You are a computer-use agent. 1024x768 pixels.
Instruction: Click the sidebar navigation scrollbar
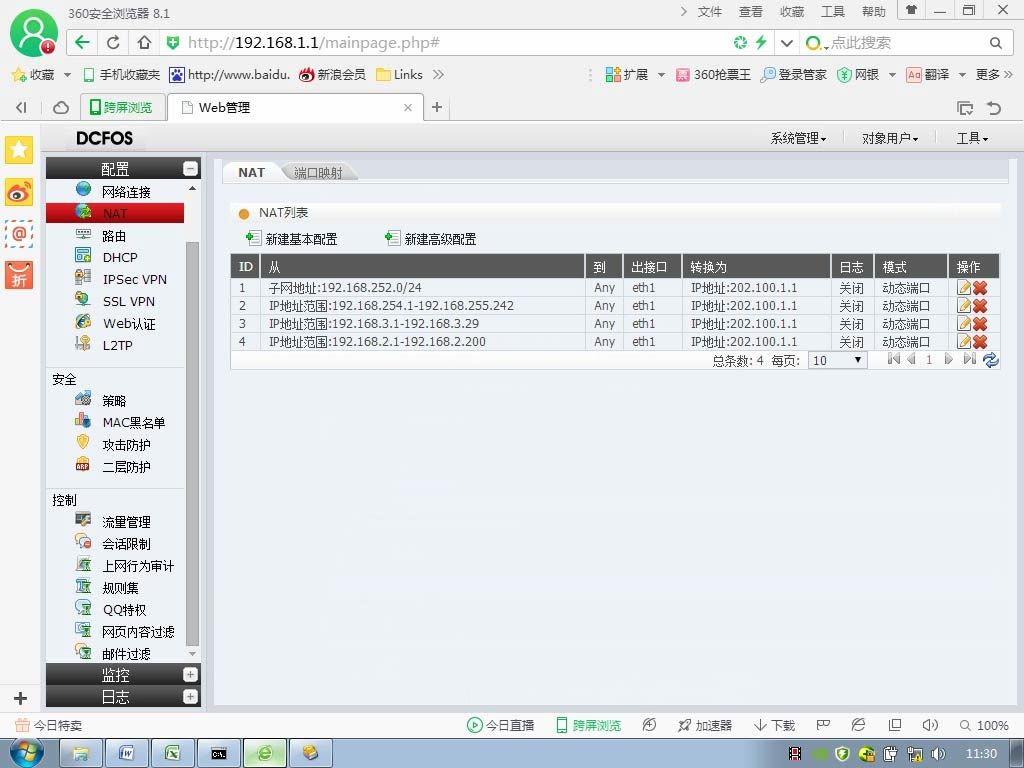pos(192,443)
